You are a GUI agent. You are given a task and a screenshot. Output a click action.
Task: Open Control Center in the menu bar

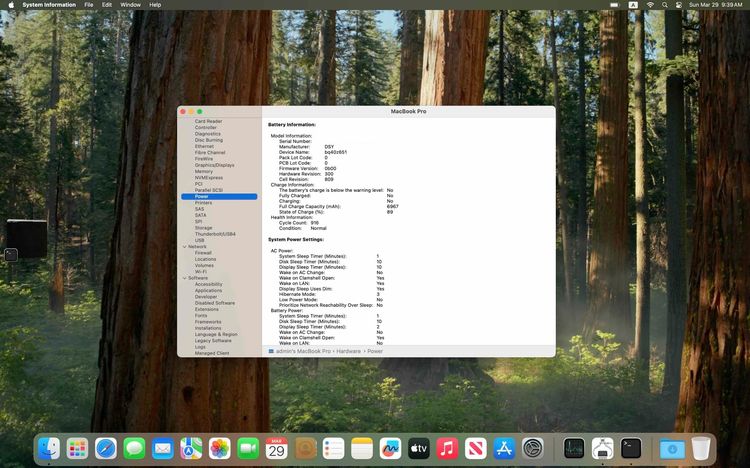(678, 5)
